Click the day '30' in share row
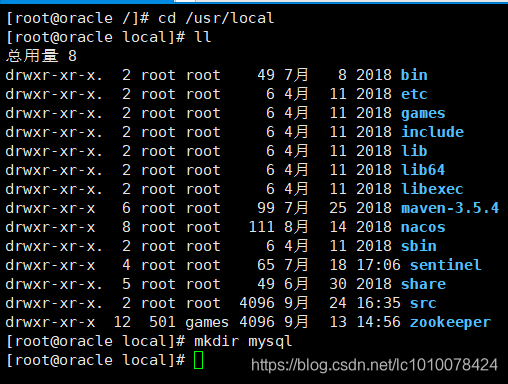 pyautogui.click(x=338, y=284)
